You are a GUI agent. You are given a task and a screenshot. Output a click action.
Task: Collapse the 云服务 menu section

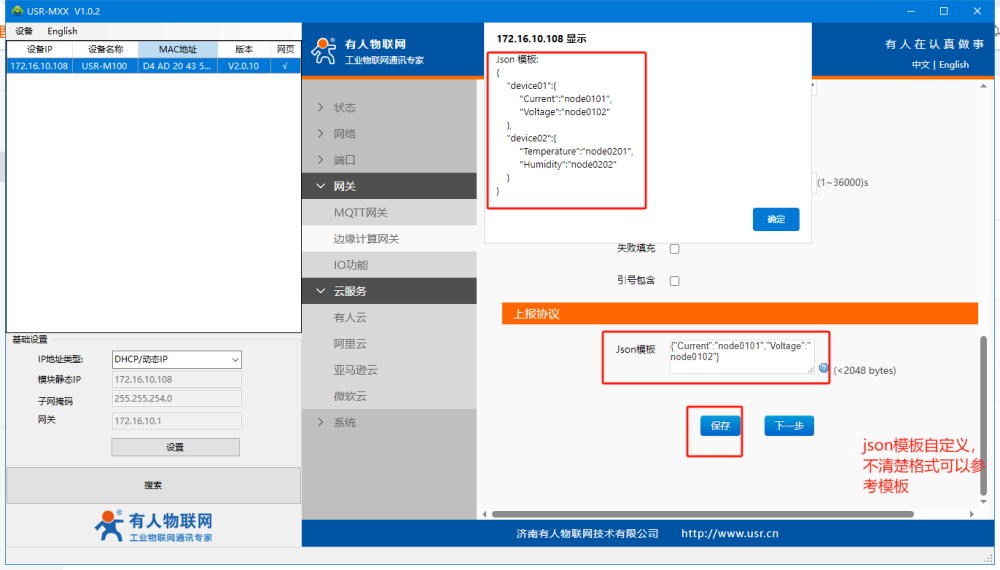coord(389,291)
